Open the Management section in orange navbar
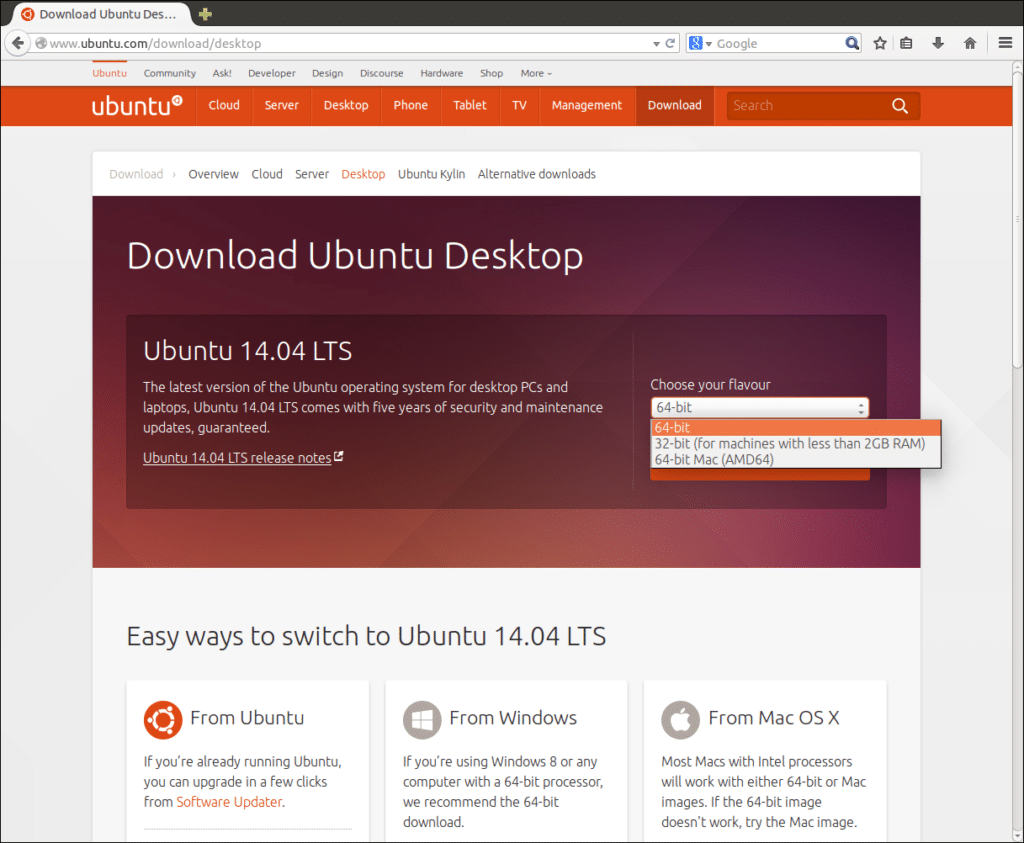 coord(586,105)
